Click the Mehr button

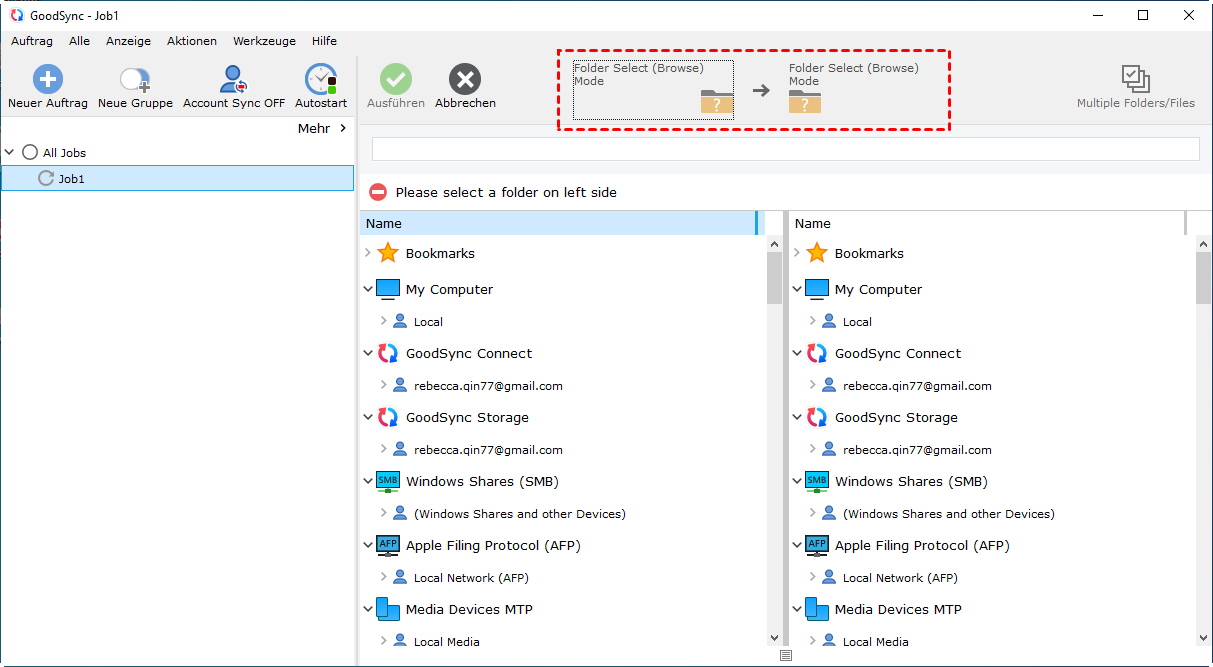coord(322,128)
